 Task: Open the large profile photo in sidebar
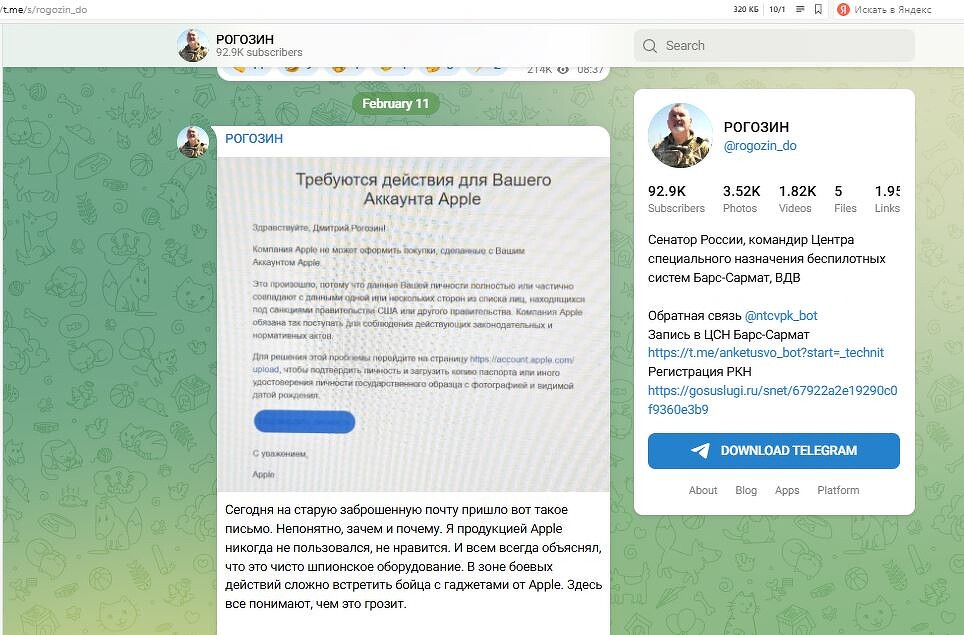[x=680, y=135]
